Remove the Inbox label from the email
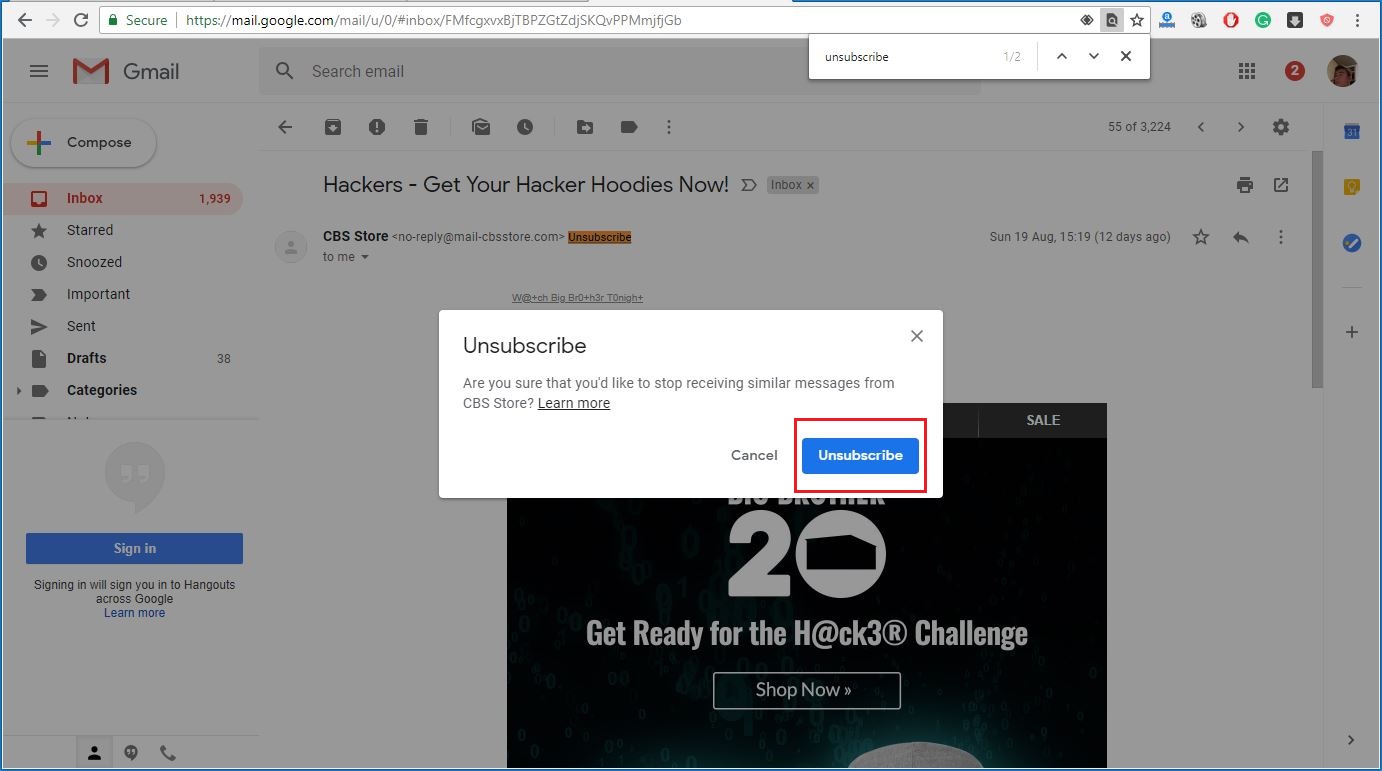This screenshot has width=1382, height=771. (811, 185)
